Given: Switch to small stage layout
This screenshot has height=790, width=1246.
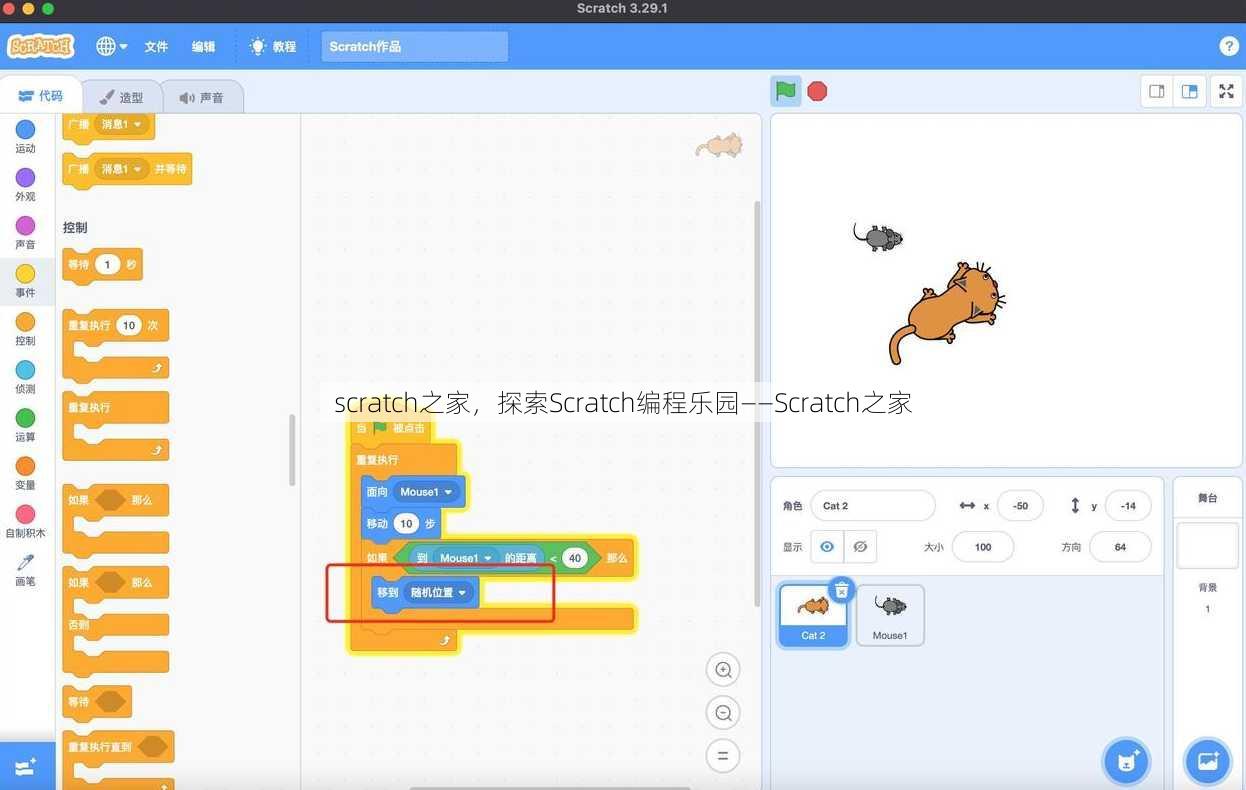Looking at the screenshot, I should click(x=1157, y=91).
